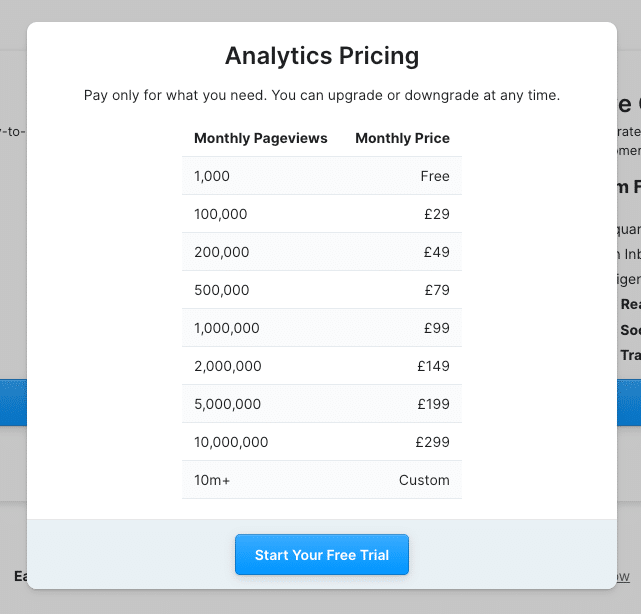Screen dimensions: 641x614
Task: Click the £299 price
Action: coord(434,442)
